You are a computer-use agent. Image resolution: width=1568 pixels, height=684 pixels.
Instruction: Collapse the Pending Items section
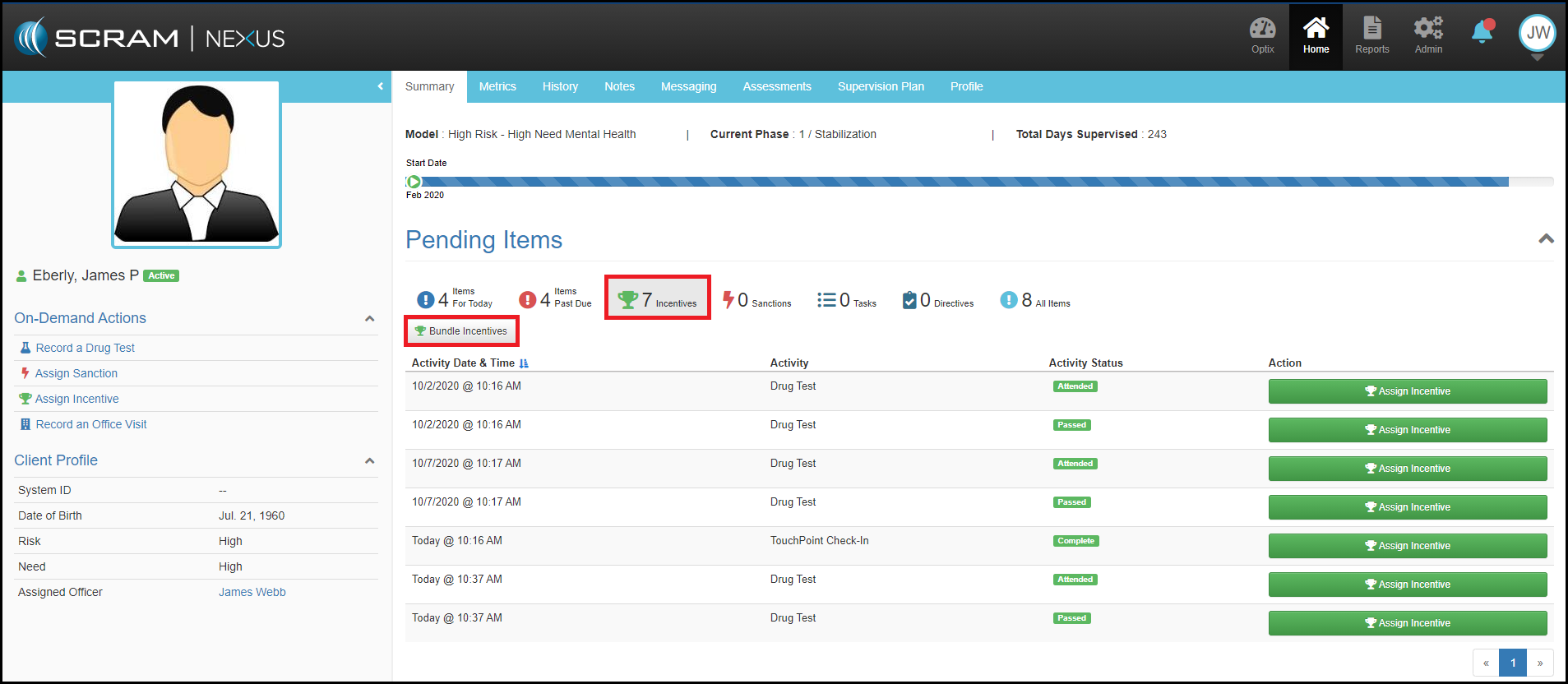click(1546, 239)
